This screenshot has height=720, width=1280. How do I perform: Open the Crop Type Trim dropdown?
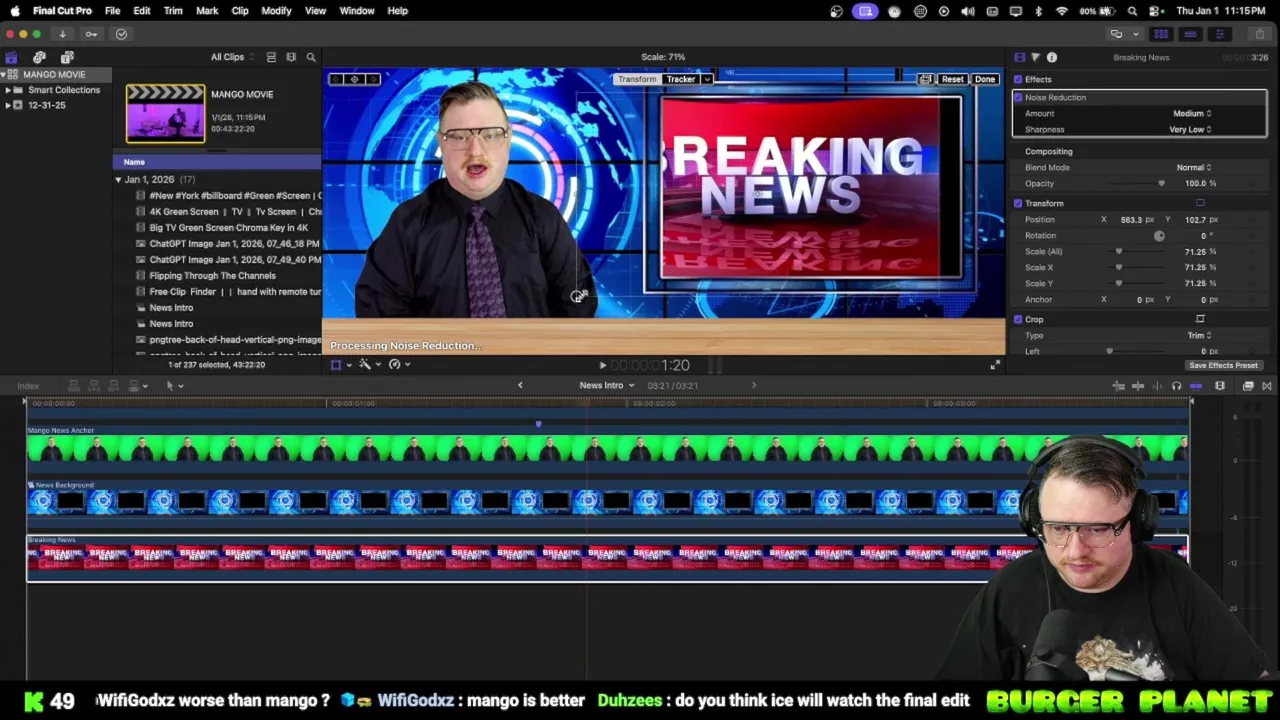(1201, 335)
